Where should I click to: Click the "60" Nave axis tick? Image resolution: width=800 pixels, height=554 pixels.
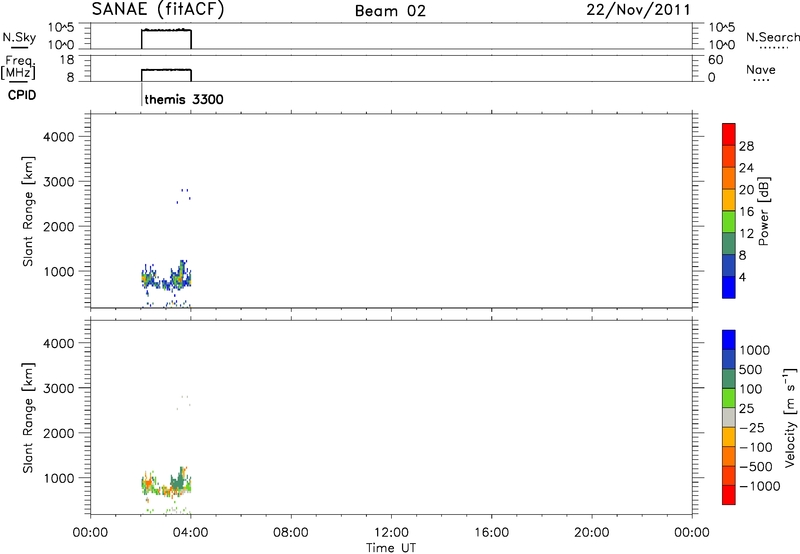715,60
